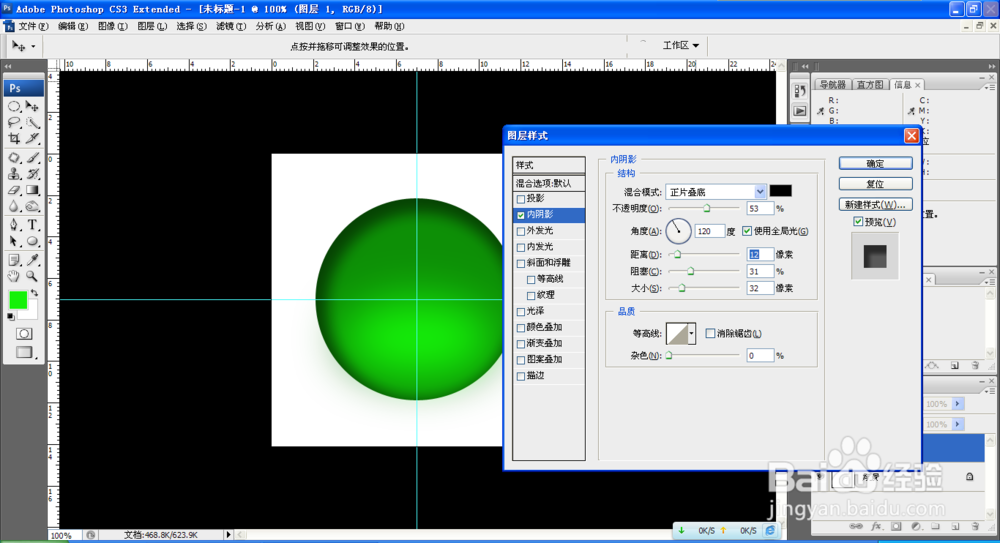Expand the layer opacity 100% arrow
This screenshot has width=1000, height=543.
(x=957, y=404)
